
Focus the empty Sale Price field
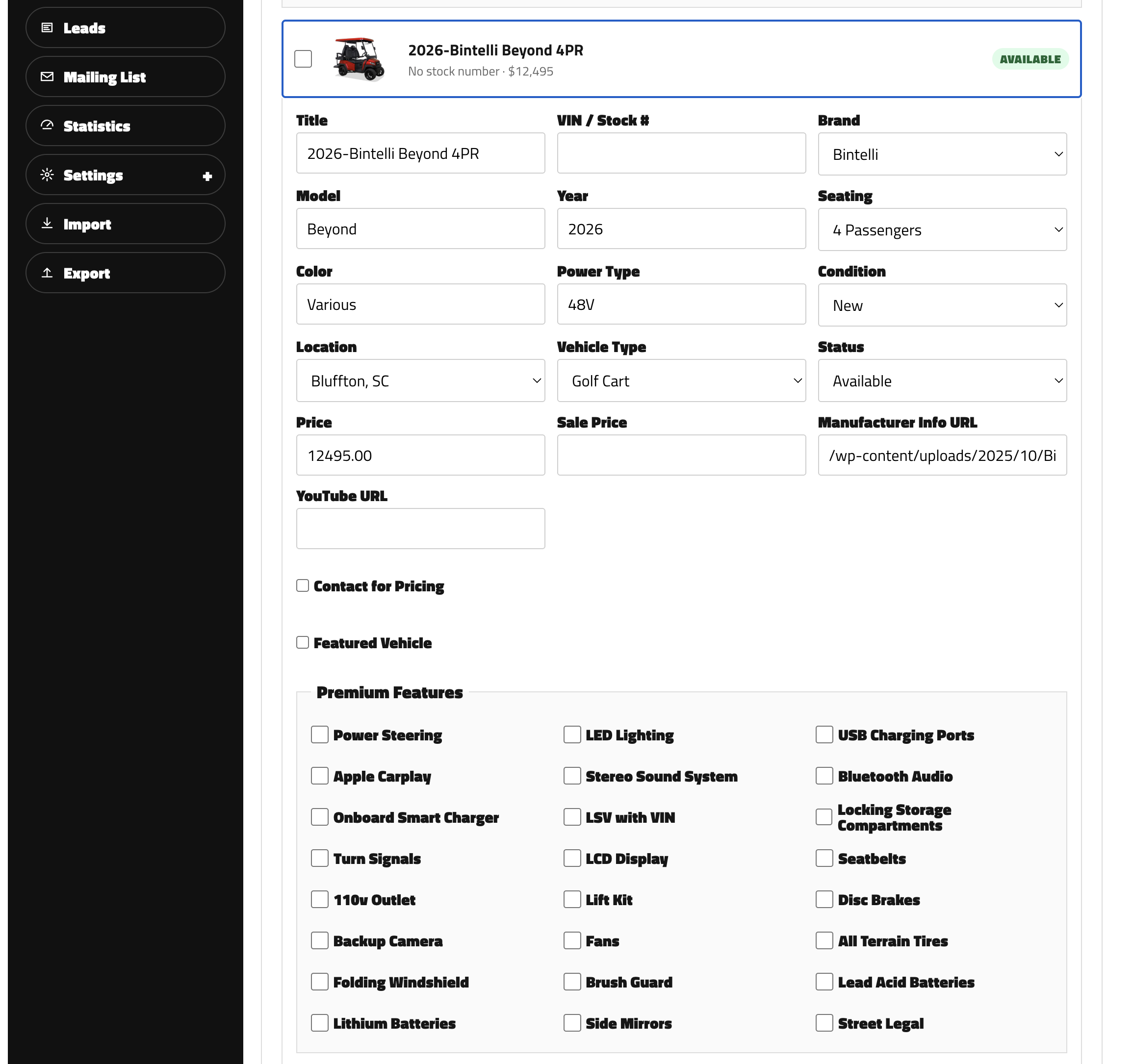681,455
